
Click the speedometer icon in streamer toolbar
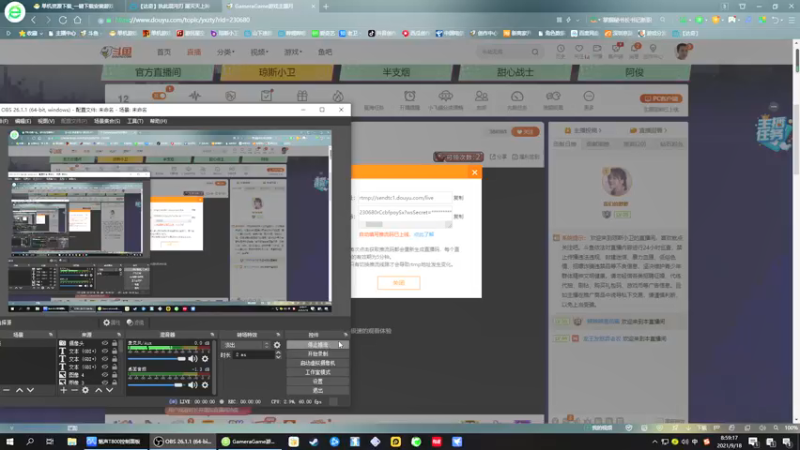517,96
